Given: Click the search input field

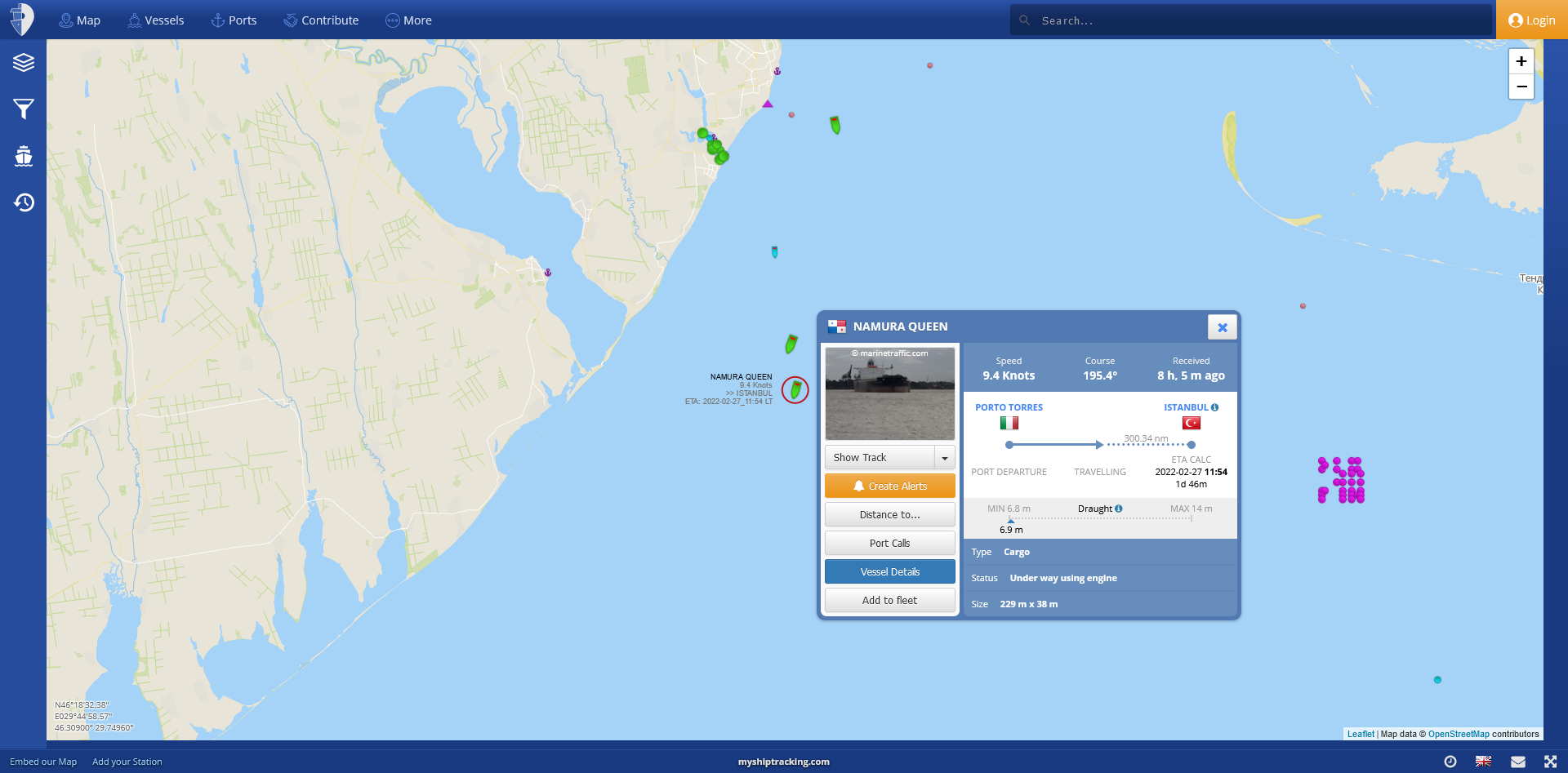Looking at the screenshot, I should (x=1250, y=20).
